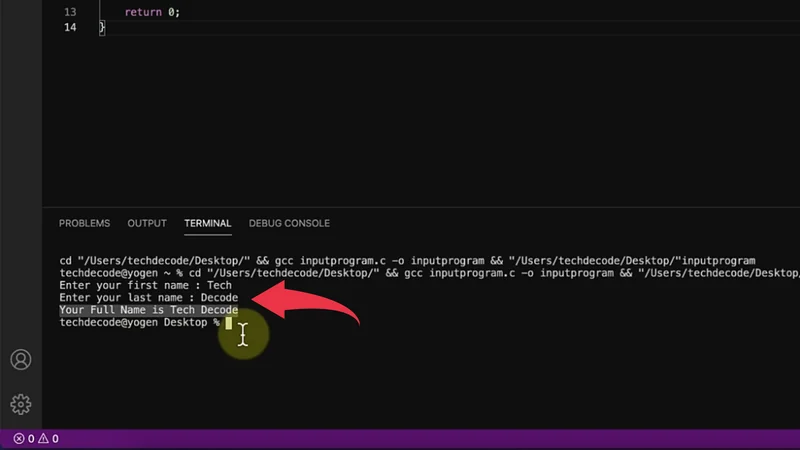
Task: Click line number 13 in the gutter
Action: (69, 11)
